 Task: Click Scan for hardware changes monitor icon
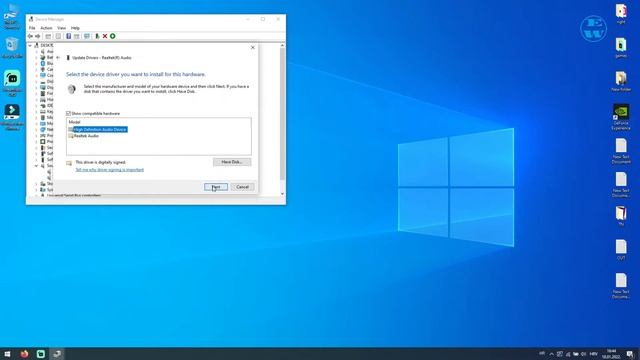tap(87, 36)
